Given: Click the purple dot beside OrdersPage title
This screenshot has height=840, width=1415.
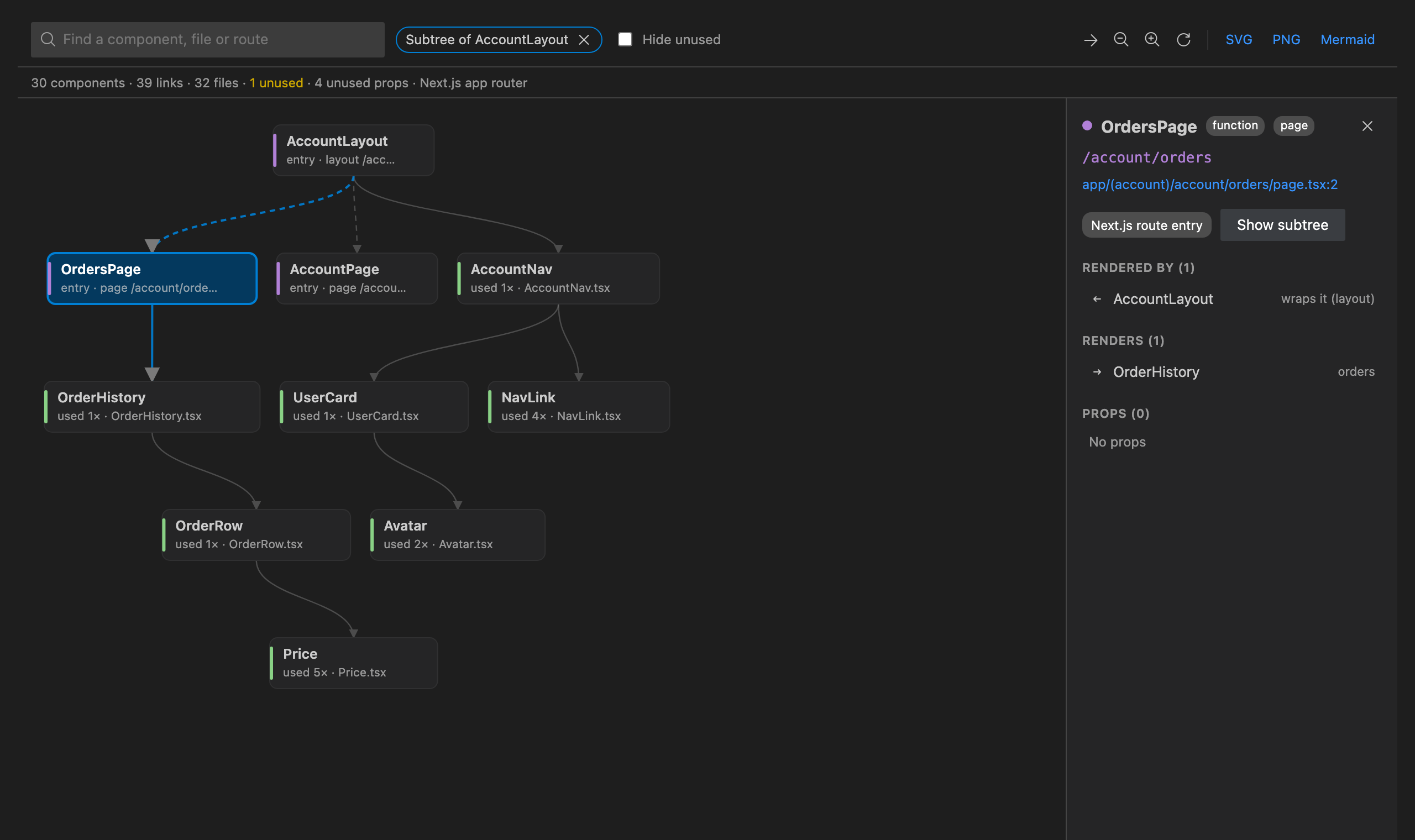Looking at the screenshot, I should 1087,125.
